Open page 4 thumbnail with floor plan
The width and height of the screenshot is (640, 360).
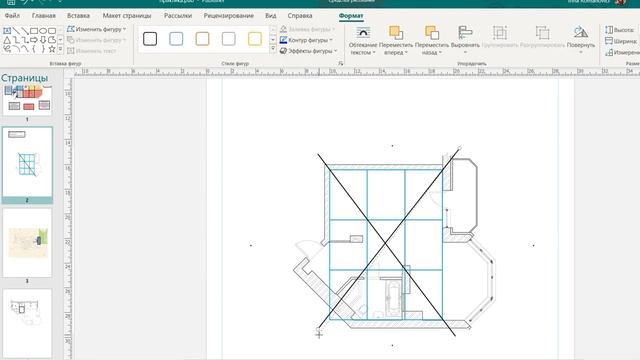(x=27, y=322)
